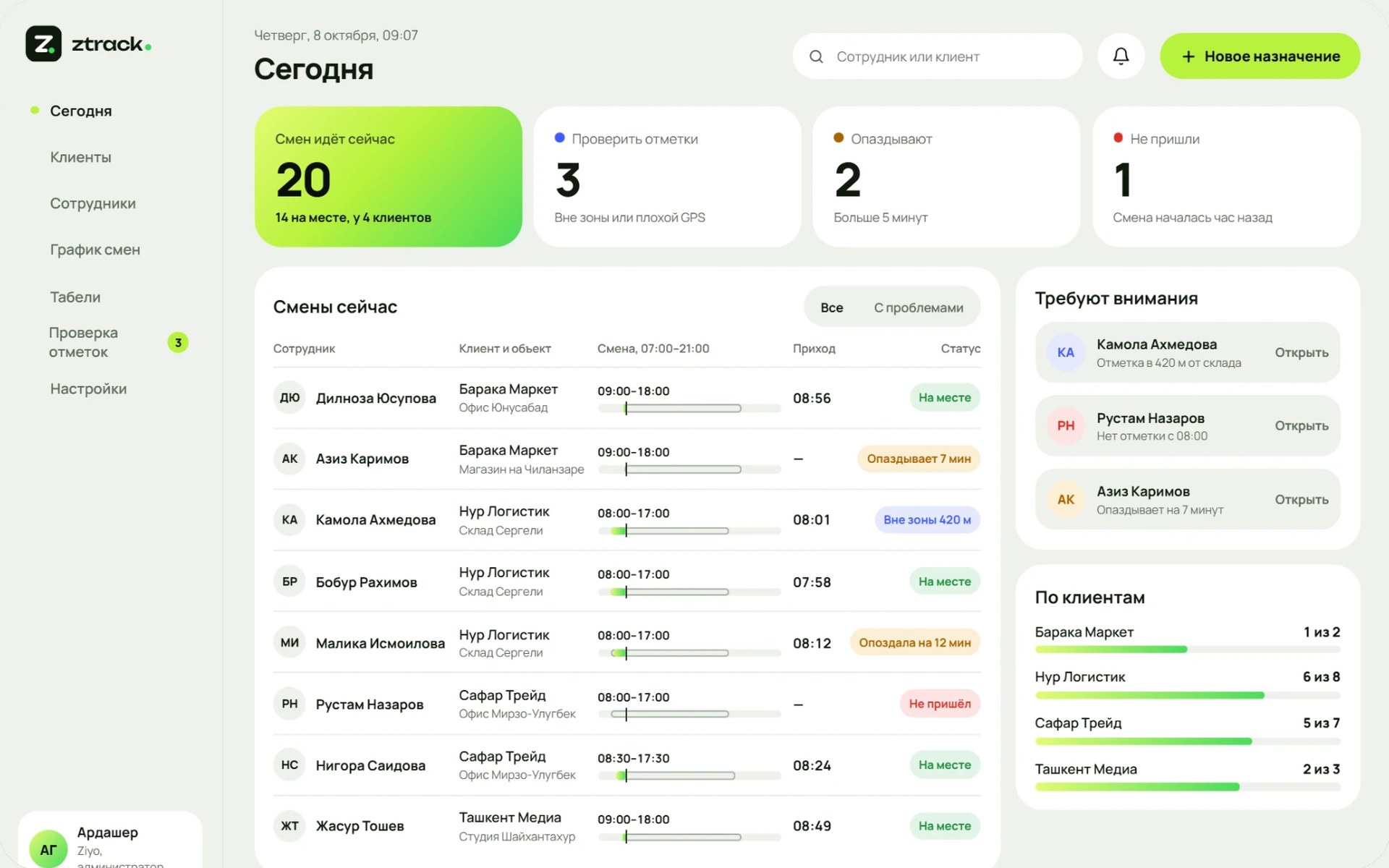This screenshot has width=1389, height=868.
Task: Click Студия Шайхантахур location text
Action: pos(517,836)
